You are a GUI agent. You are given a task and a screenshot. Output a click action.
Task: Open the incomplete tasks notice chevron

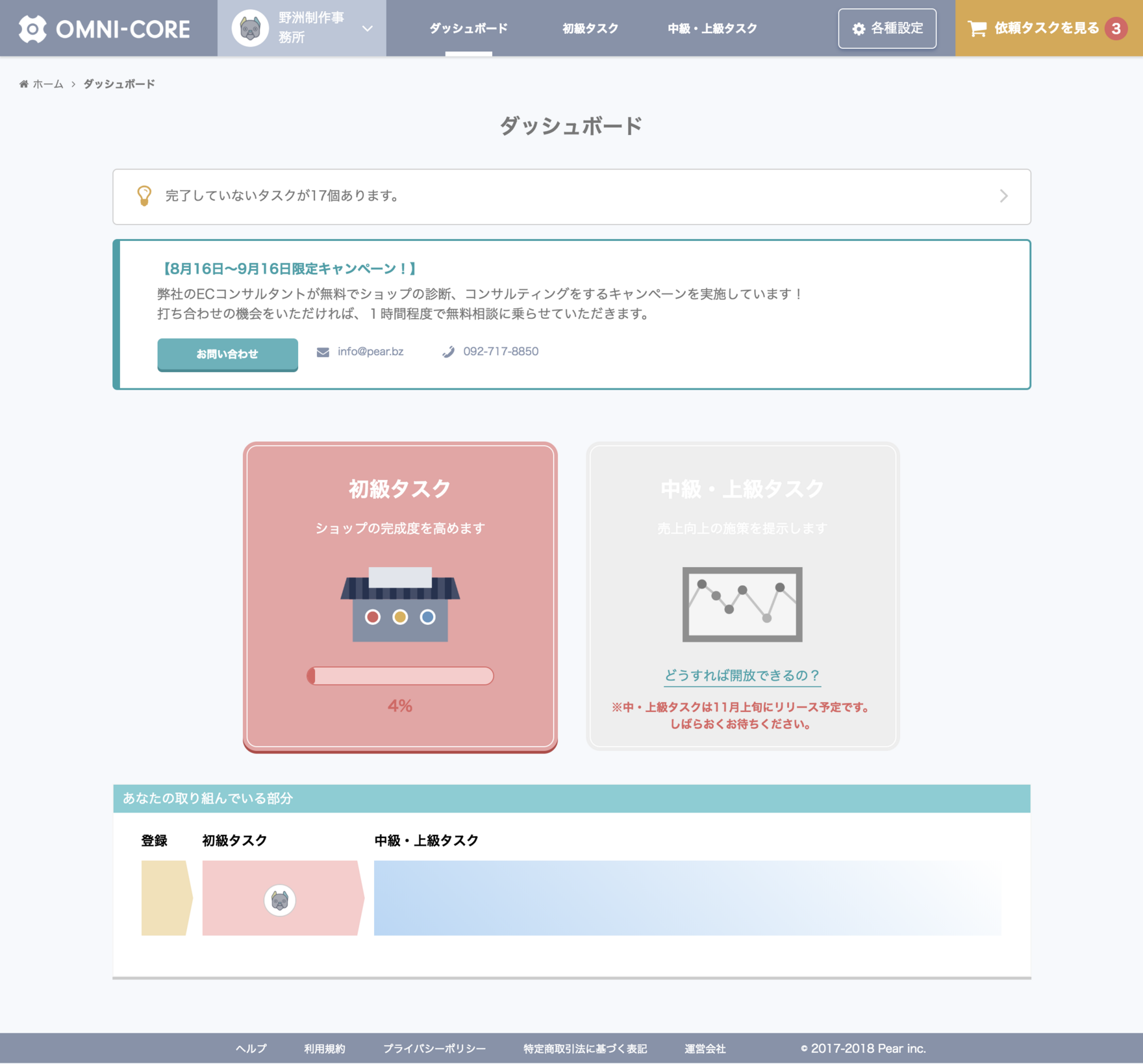[1003, 196]
